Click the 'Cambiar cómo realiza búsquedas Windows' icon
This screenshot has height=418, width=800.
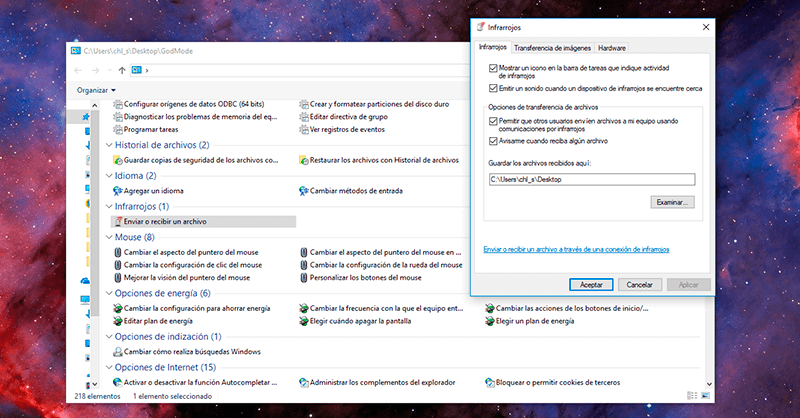[x=118, y=352]
